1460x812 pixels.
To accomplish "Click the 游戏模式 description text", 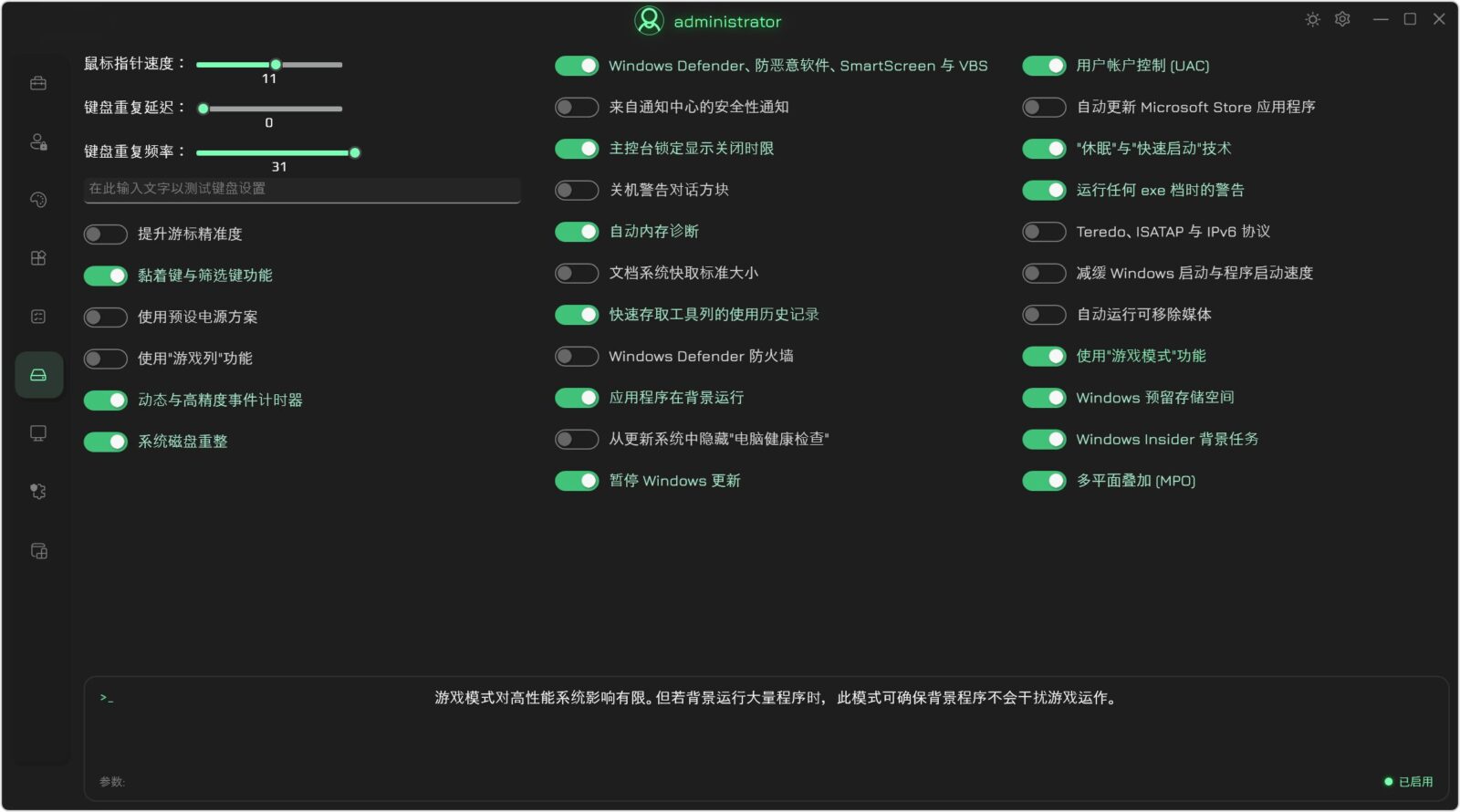I will [x=777, y=698].
